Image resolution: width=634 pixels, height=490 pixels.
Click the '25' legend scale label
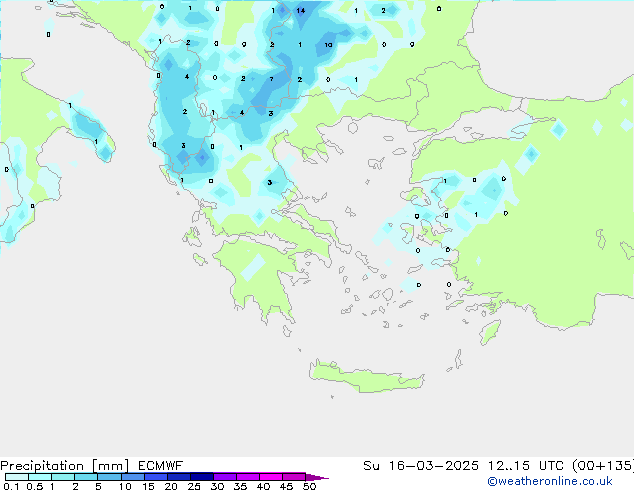[x=194, y=486]
